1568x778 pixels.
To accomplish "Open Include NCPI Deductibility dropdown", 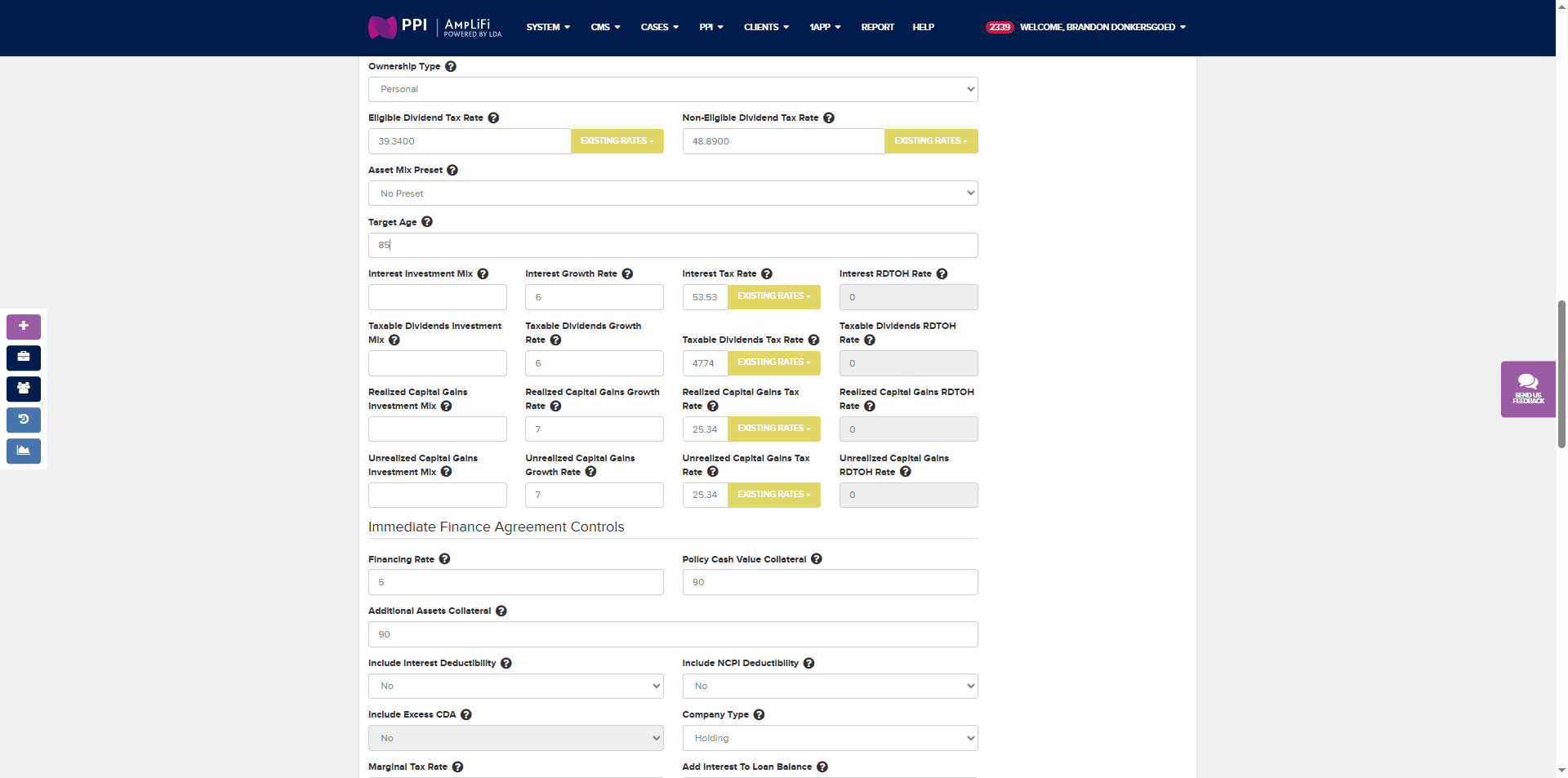I will pos(830,686).
